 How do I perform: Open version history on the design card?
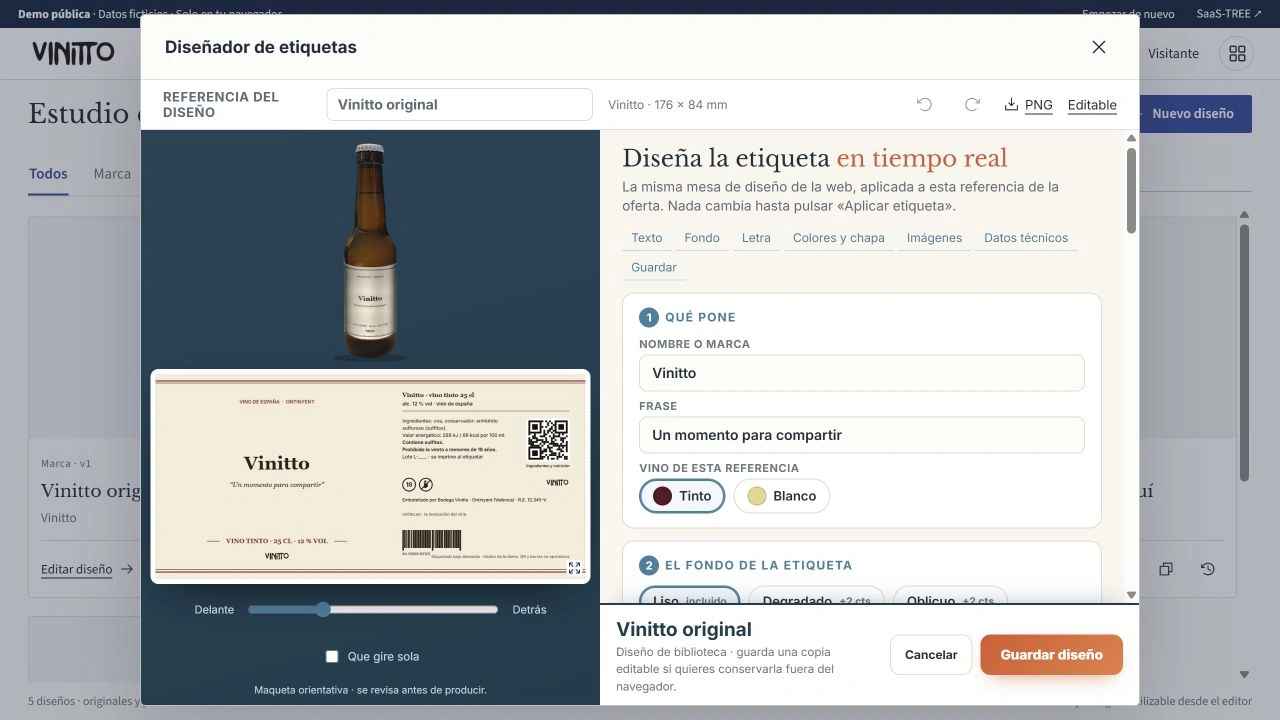pos(1208,569)
